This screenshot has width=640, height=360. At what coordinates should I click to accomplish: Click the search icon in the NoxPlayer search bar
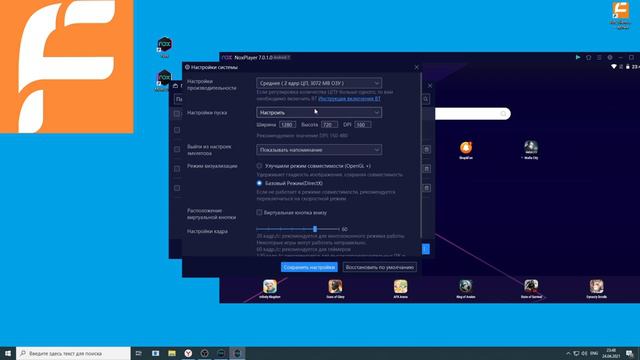point(503,113)
